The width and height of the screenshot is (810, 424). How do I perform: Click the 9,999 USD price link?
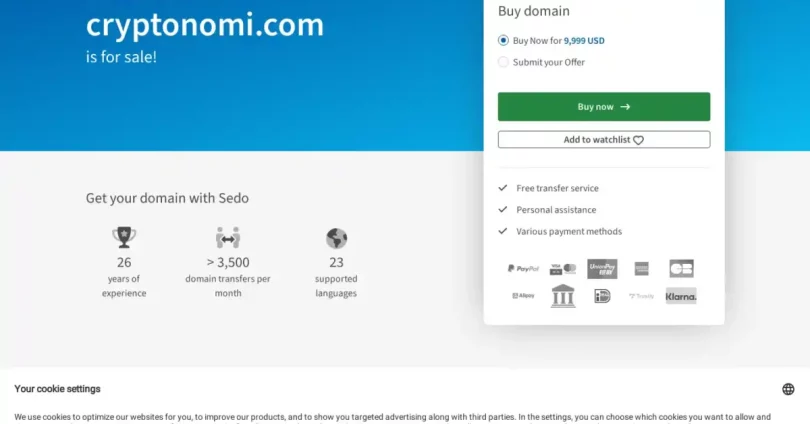pyautogui.click(x=584, y=40)
